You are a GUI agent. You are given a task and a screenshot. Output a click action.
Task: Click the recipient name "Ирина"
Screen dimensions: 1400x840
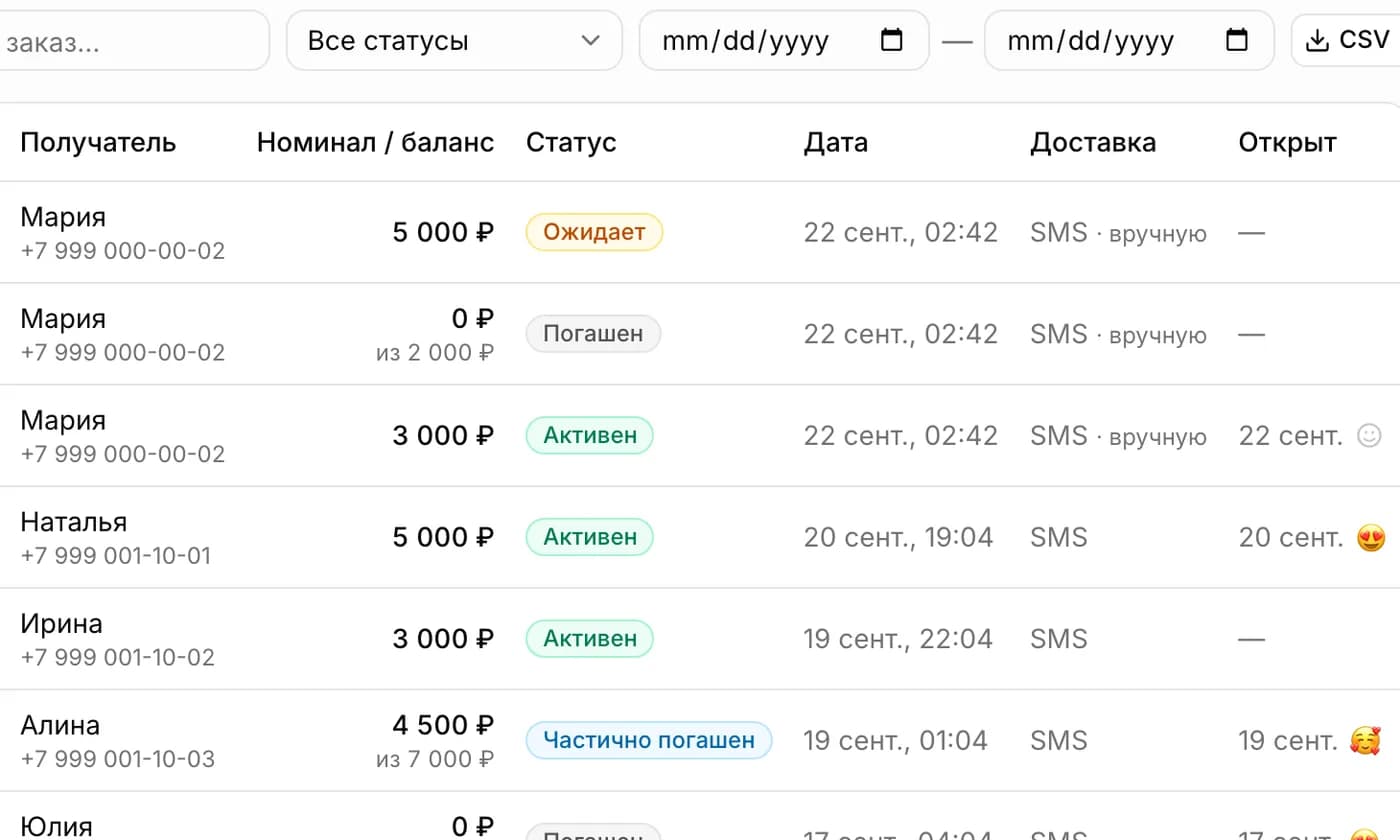coord(61,624)
